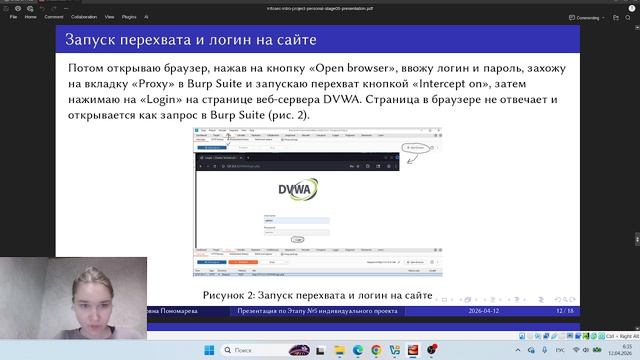The image size is (640, 360).
Task: Open Microsoft Edge from the taskbar
Action: 358,350
